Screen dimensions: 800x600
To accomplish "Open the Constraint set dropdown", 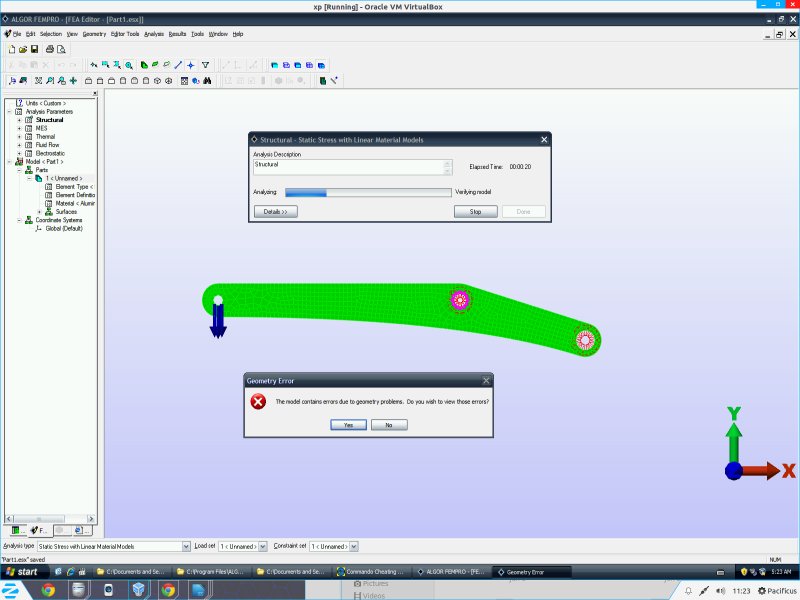I will point(354,546).
